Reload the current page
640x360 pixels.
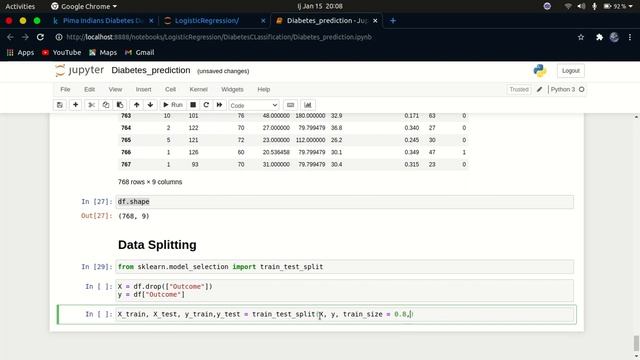(40, 37)
